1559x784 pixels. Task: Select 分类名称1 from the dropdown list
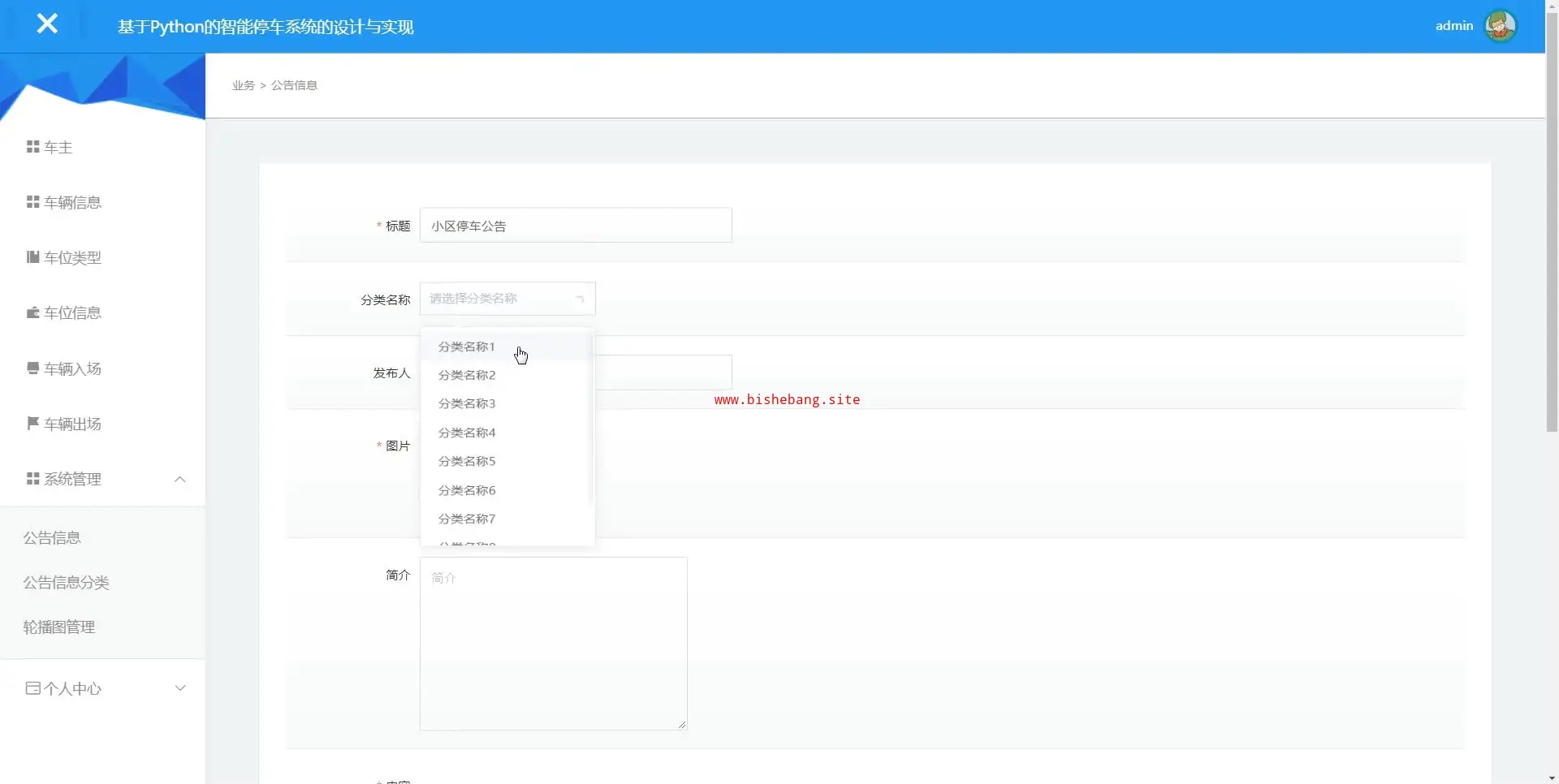point(467,347)
